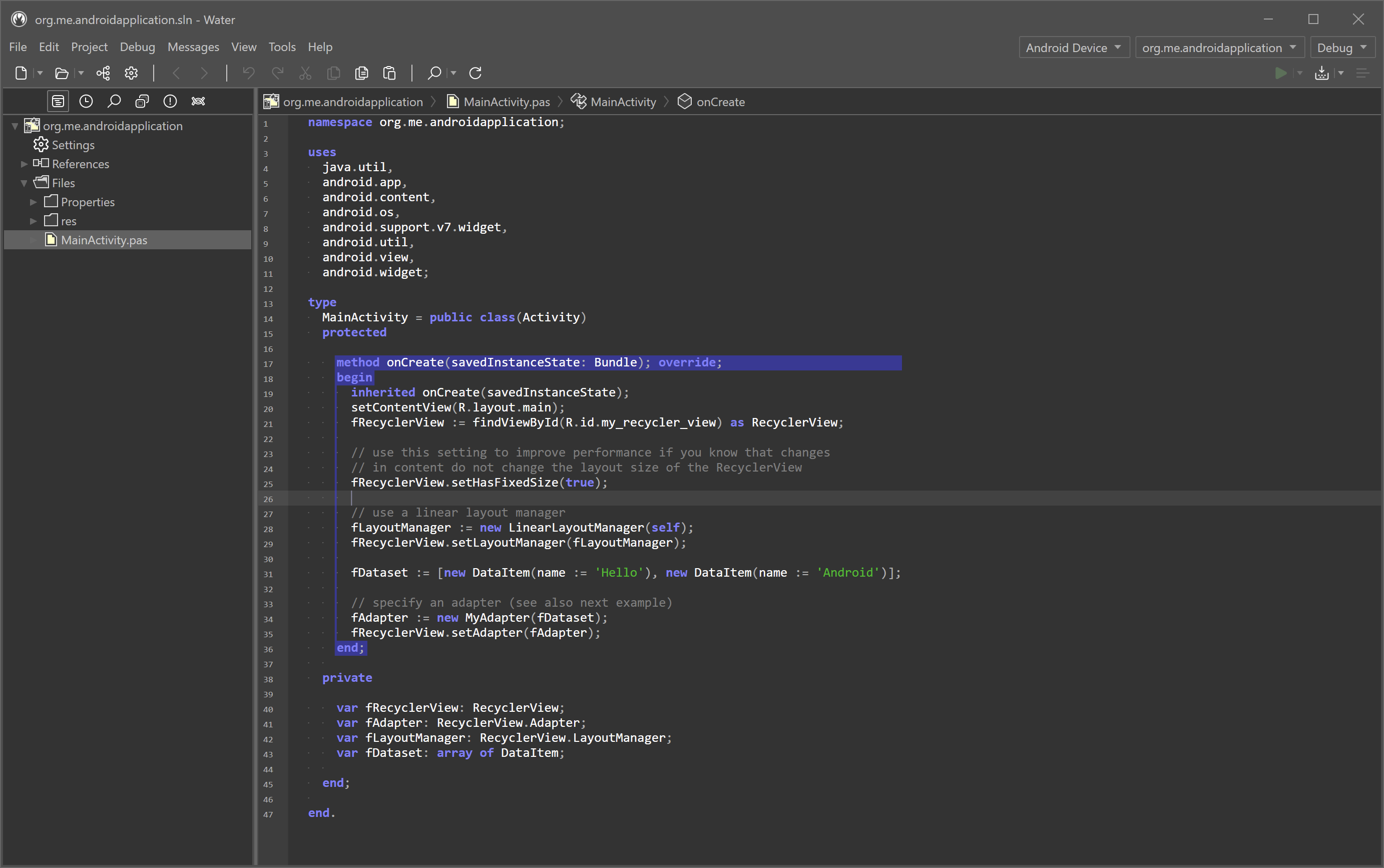Click MainActivity.pas in the breadcrumb bar
1384x868 pixels.
(x=506, y=102)
